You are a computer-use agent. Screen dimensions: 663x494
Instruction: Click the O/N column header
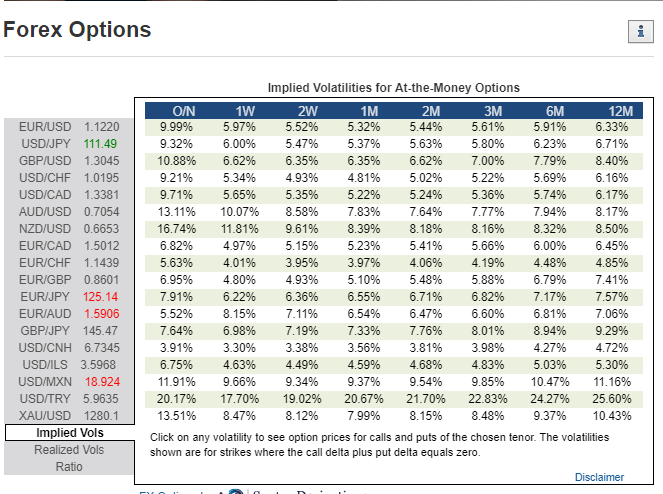click(x=184, y=111)
